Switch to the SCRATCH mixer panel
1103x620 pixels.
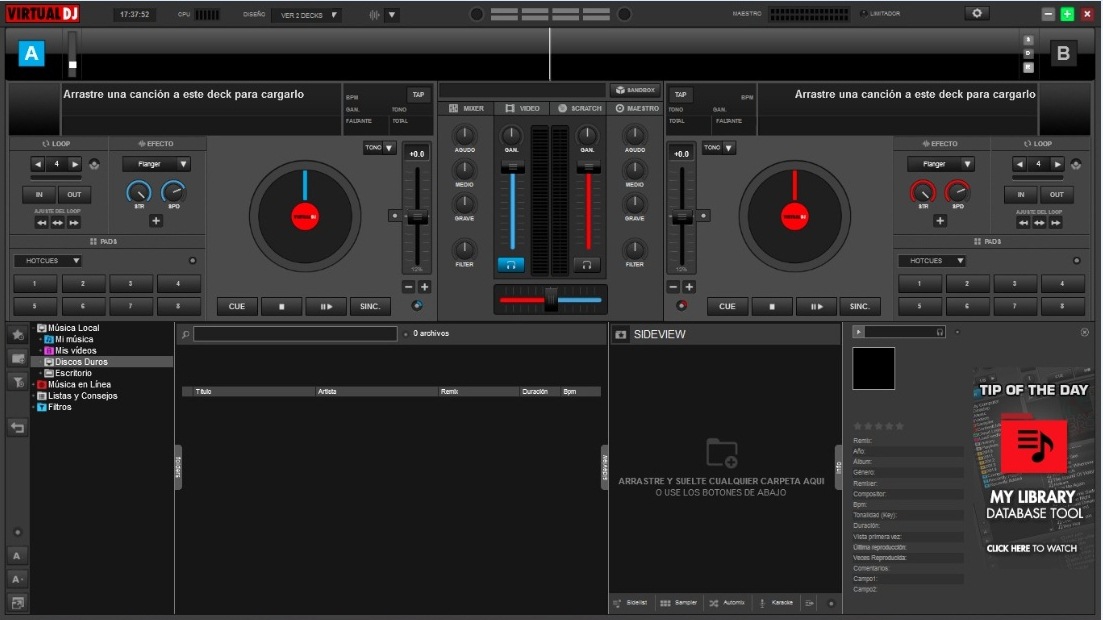click(581, 108)
